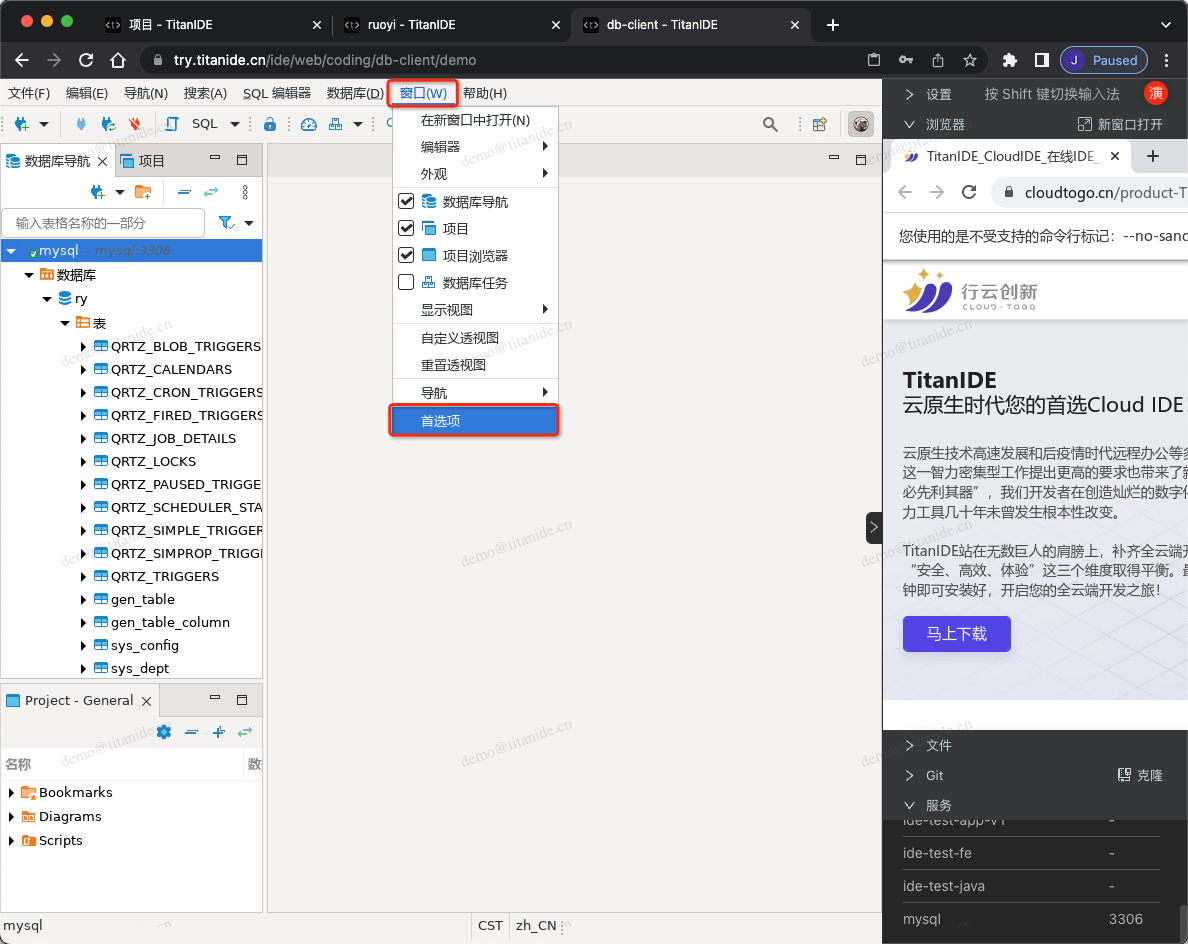Click the lock icon in toolbar
The image size is (1188, 944).
pos(269,124)
